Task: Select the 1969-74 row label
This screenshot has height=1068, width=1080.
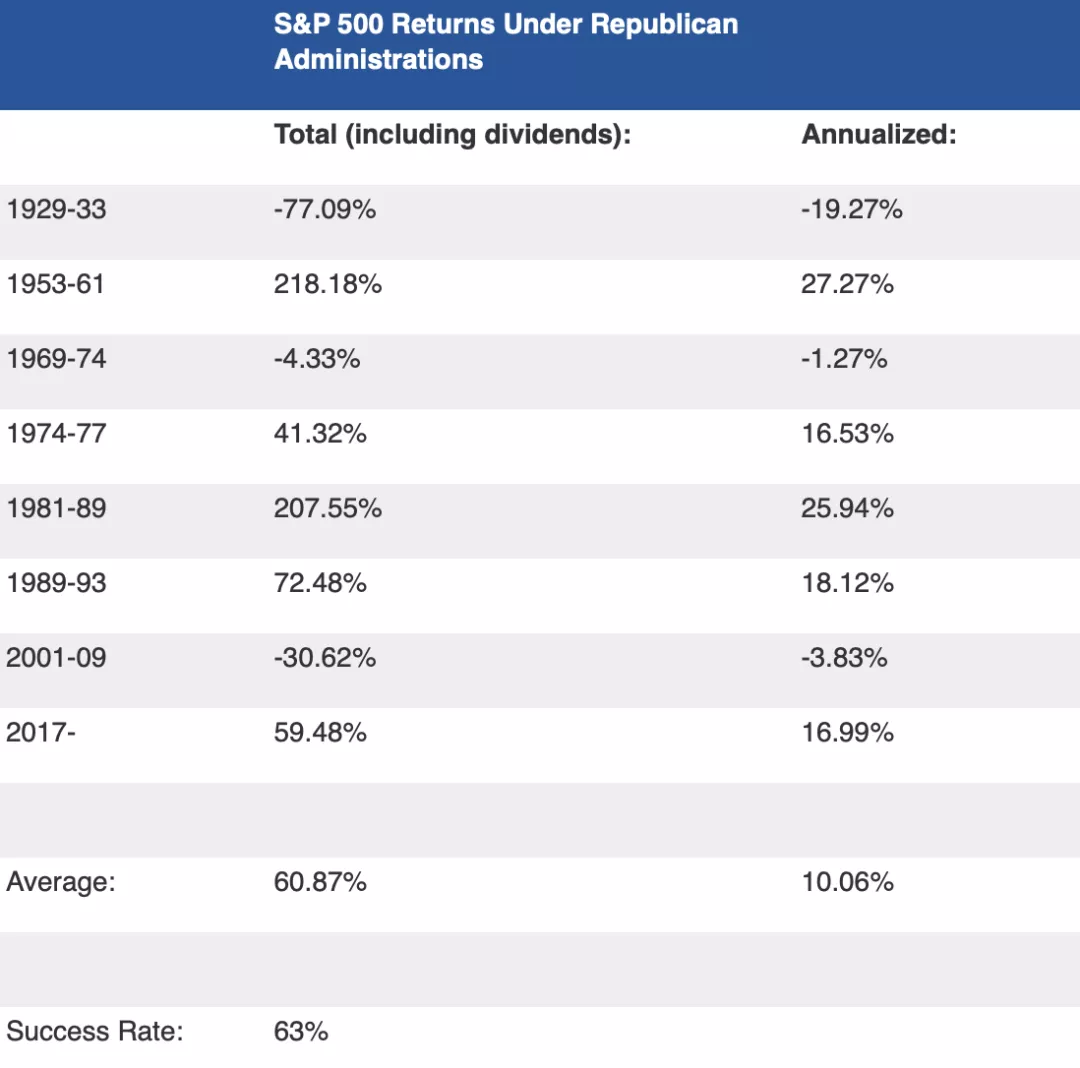Action: click(x=56, y=359)
